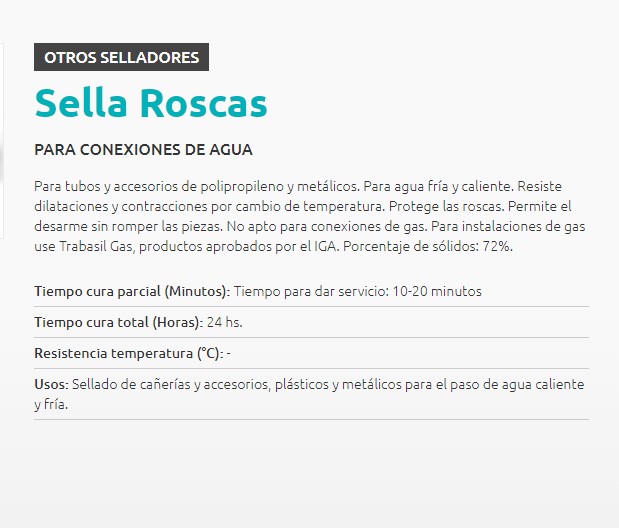The width and height of the screenshot is (619, 528).
Task: Click the OTROS SELLADORES category badge
Action: pyautogui.click(x=121, y=57)
